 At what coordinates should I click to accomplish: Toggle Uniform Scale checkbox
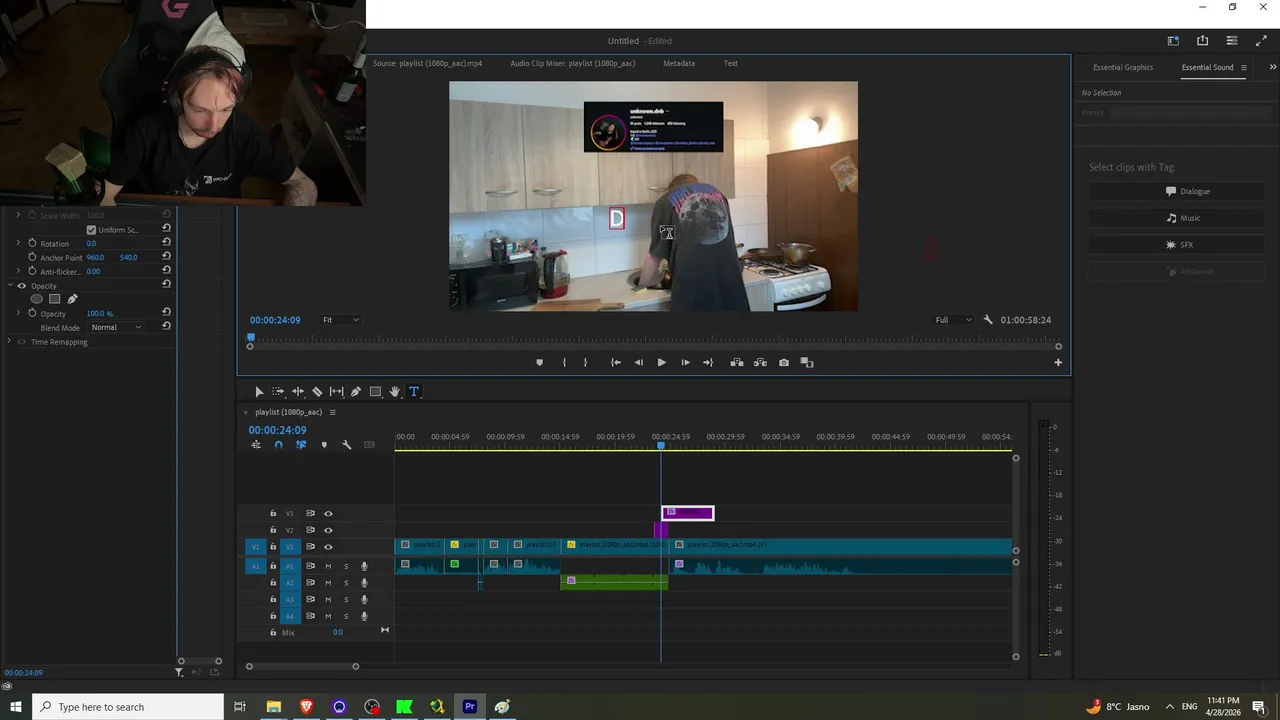91,230
